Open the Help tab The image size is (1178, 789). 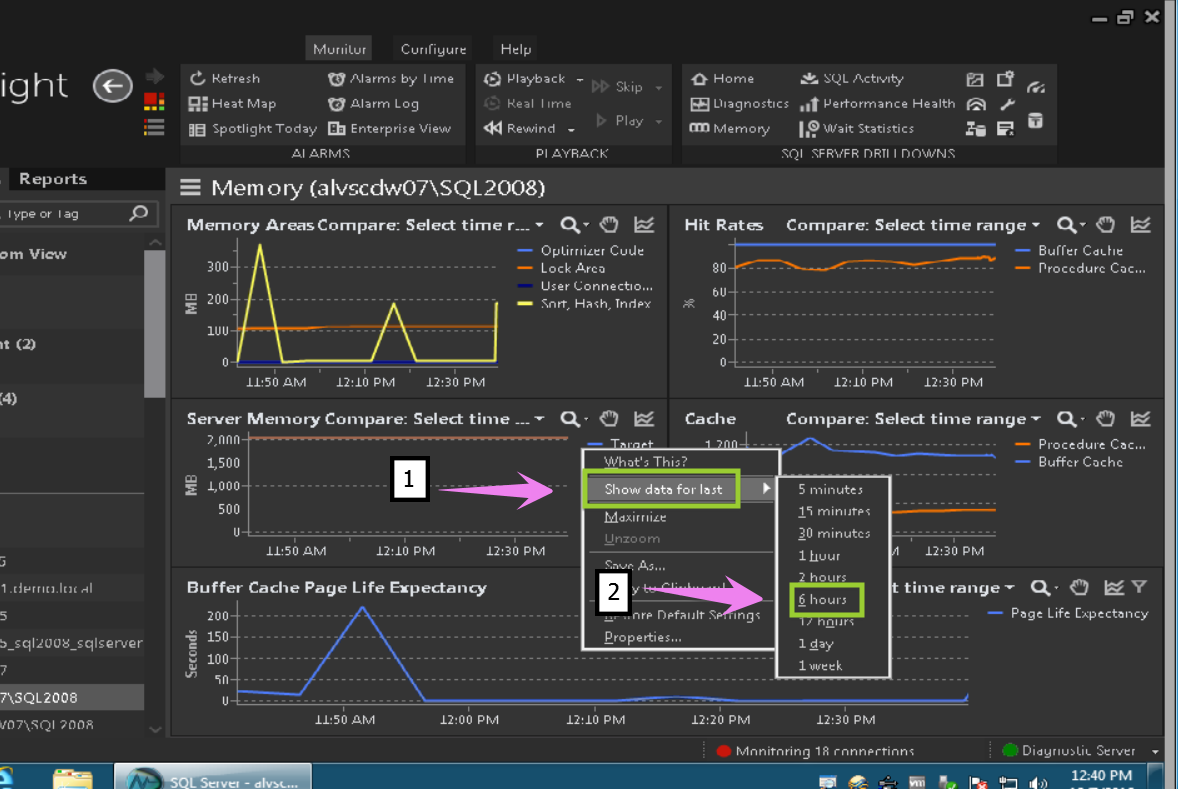516,49
